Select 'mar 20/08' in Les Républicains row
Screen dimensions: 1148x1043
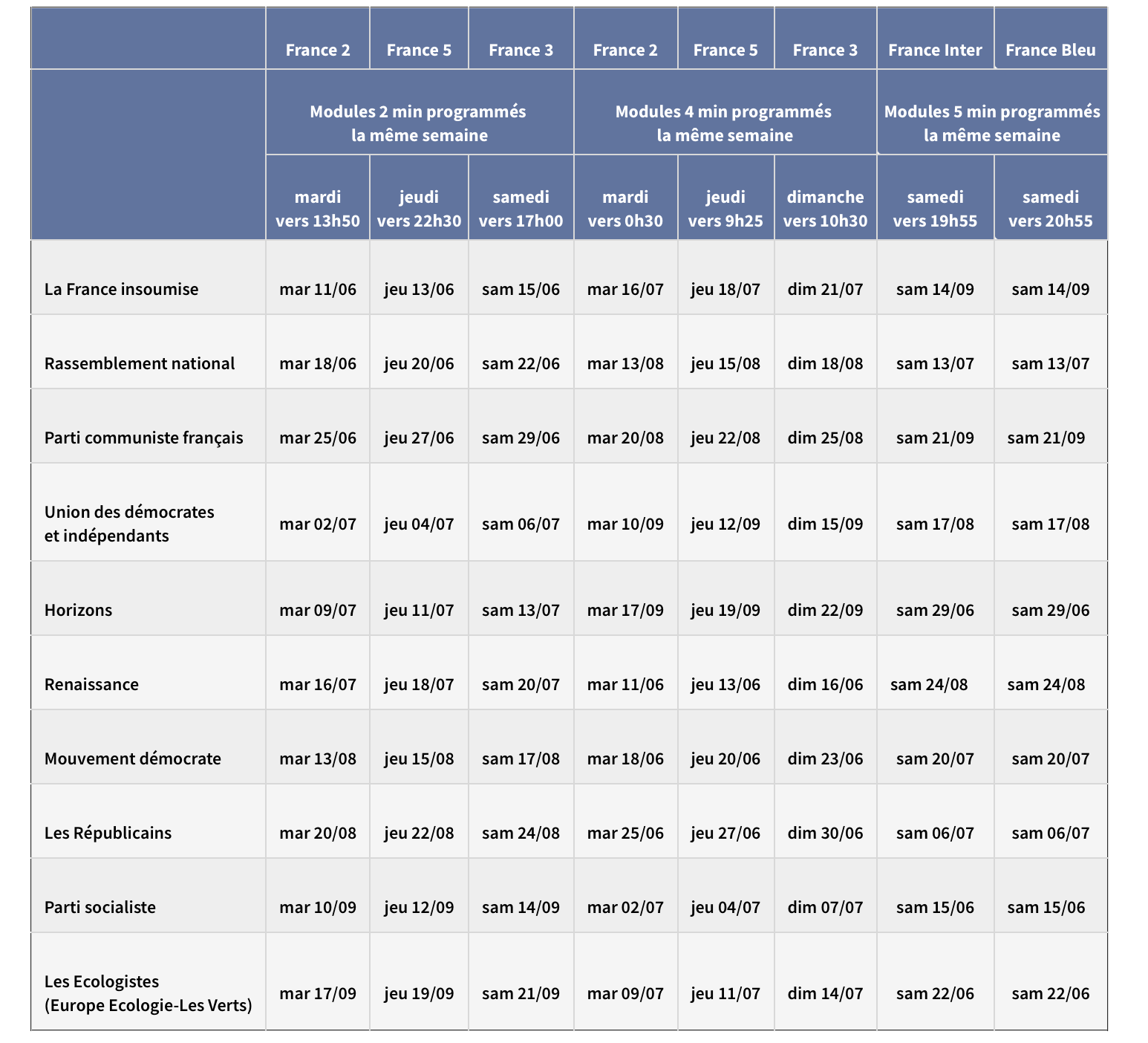click(318, 833)
